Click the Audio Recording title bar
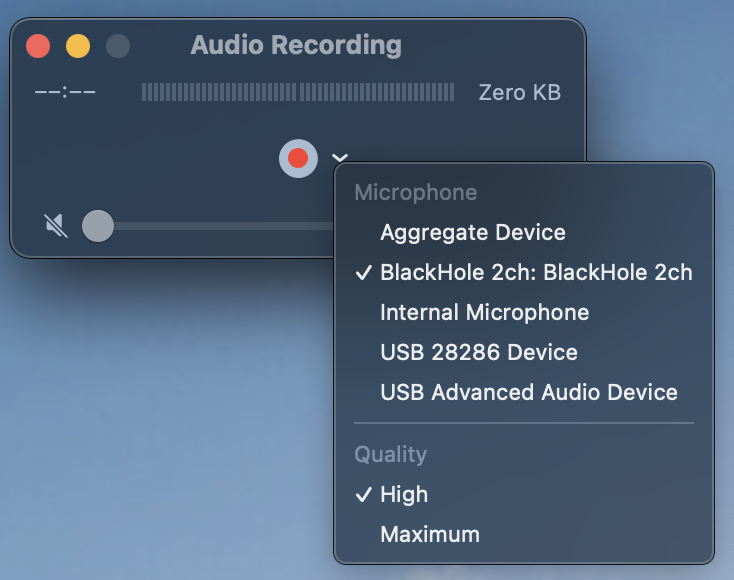 [x=296, y=45]
